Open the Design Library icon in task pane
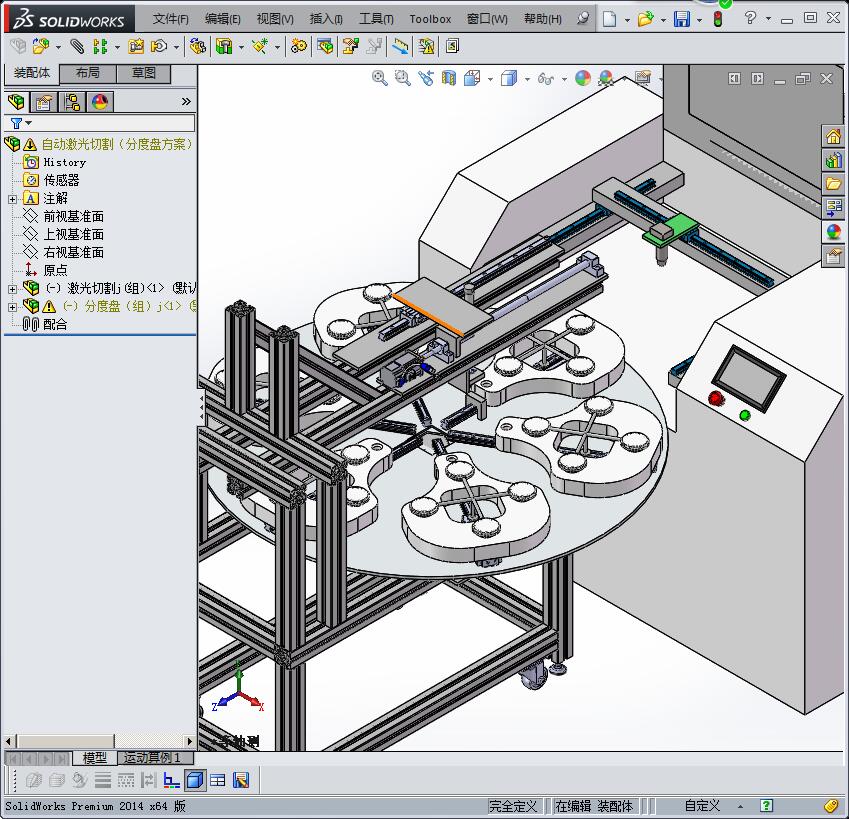849x819 pixels. pos(833,160)
